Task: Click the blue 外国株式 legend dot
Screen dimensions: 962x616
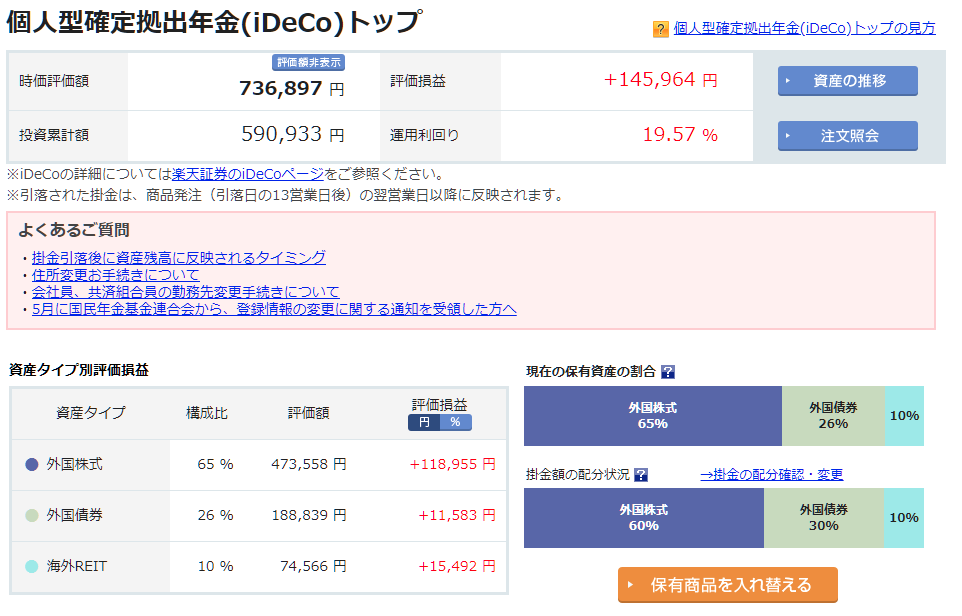Action: coord(31,464)
